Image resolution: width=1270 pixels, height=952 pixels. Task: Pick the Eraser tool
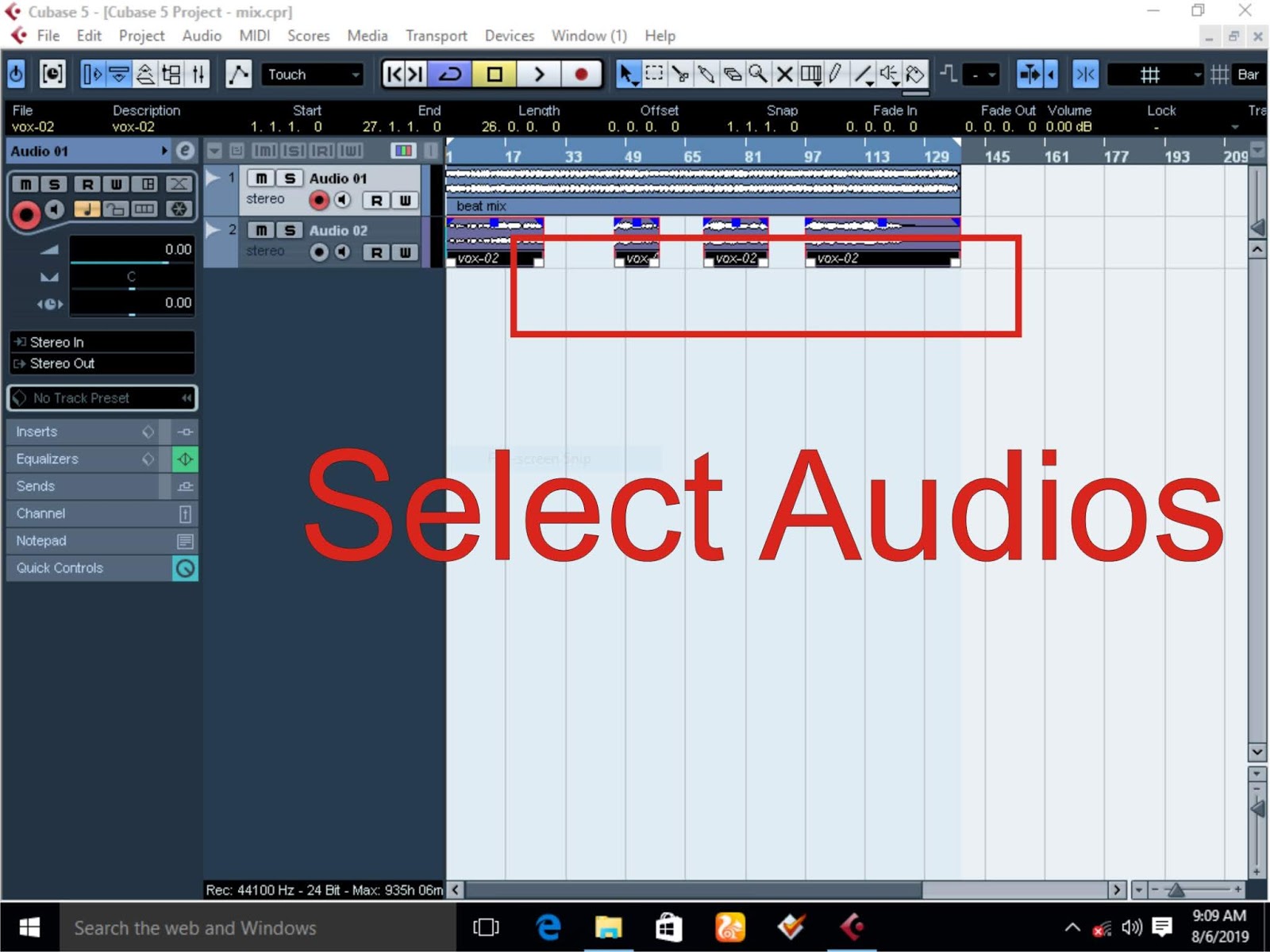point(732,74)
